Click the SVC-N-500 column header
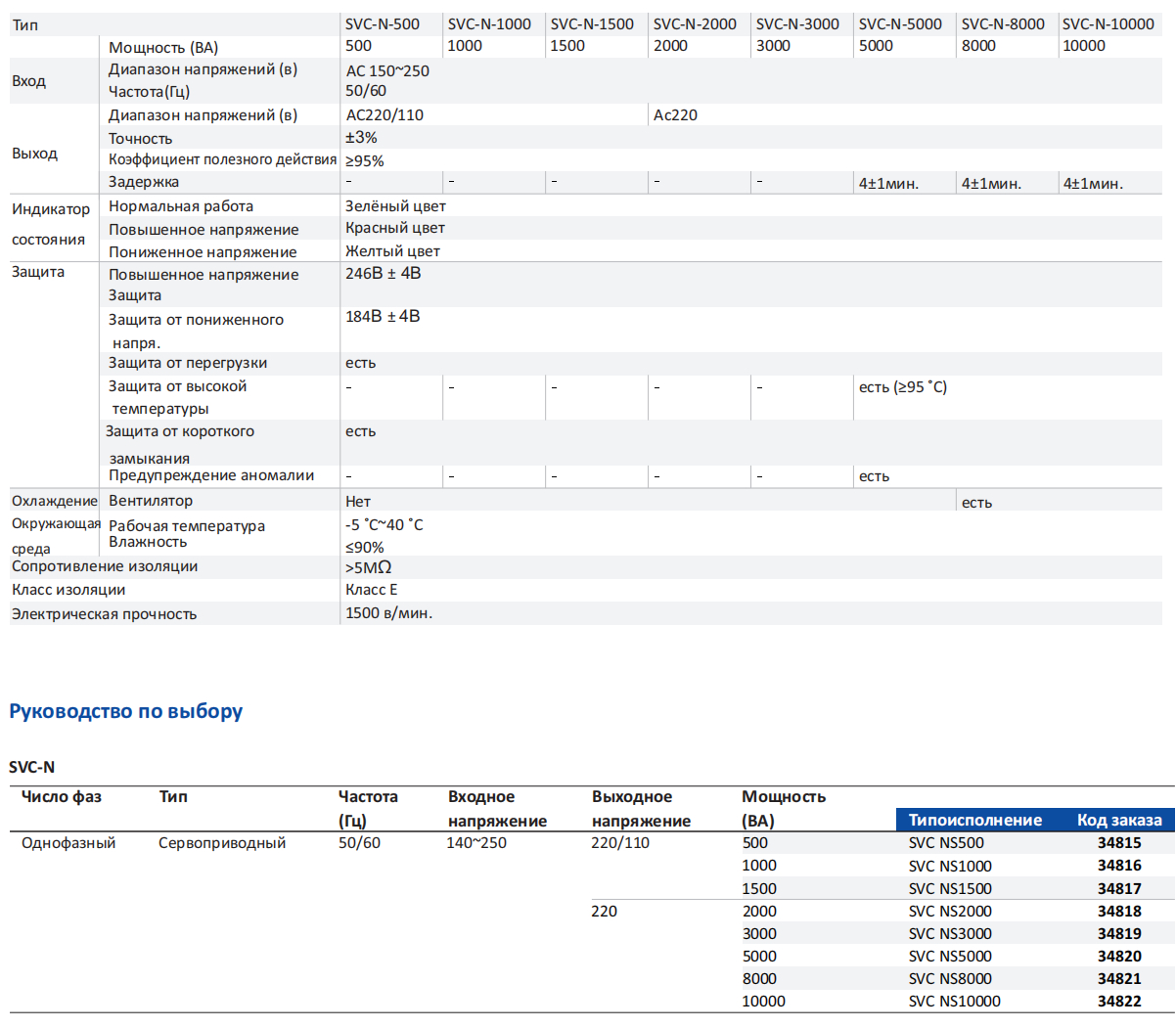Image resolution: width=1176 pixels, height=1028 pixels. point(383,24)
